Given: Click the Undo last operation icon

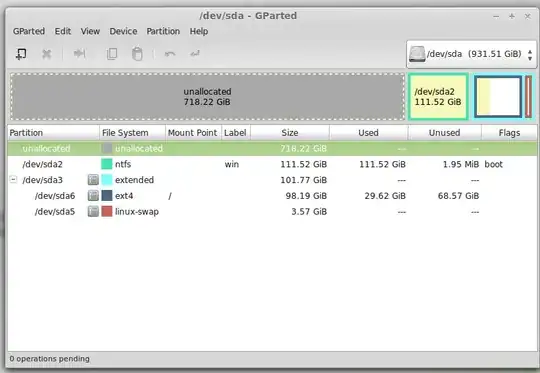Looking at the screenshot, I should click(x=170, y=54).
